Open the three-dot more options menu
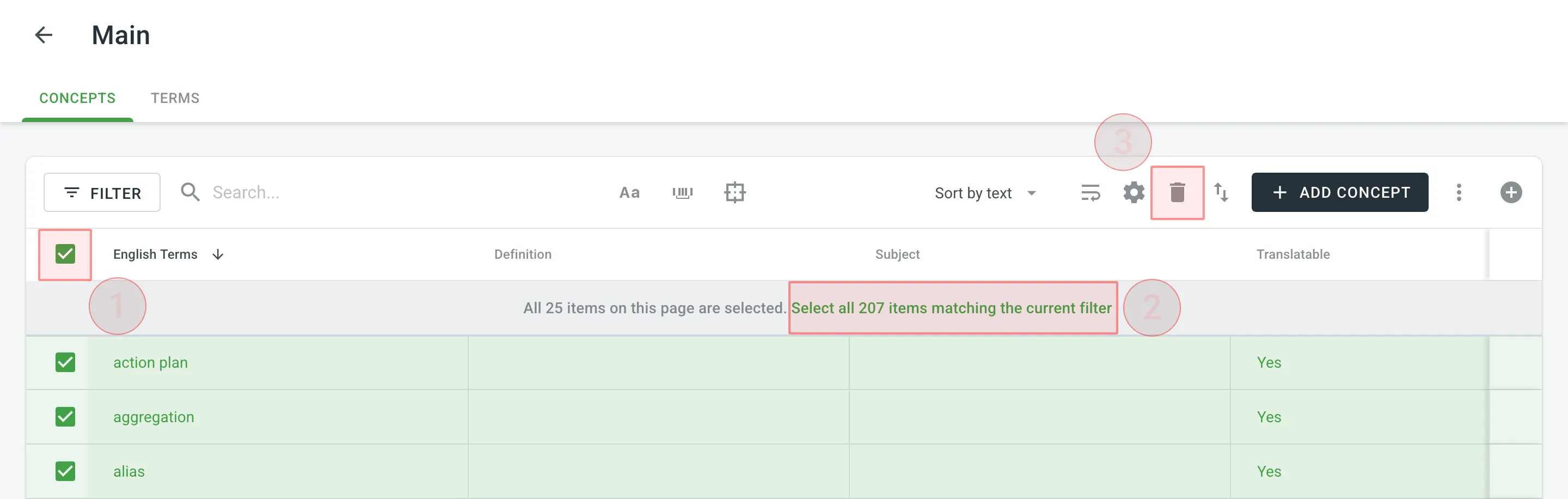This screenshot has width=1568, height=499. 1459,192
